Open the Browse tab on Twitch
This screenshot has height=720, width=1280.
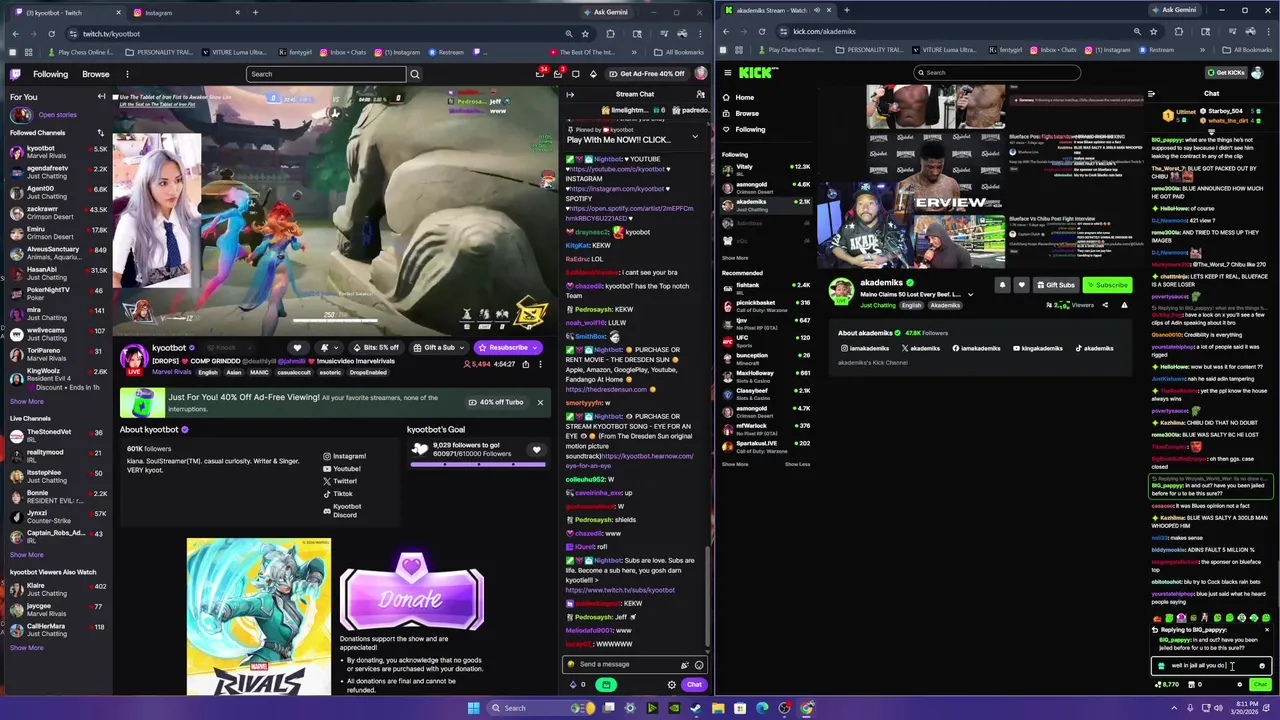(96, 74)
